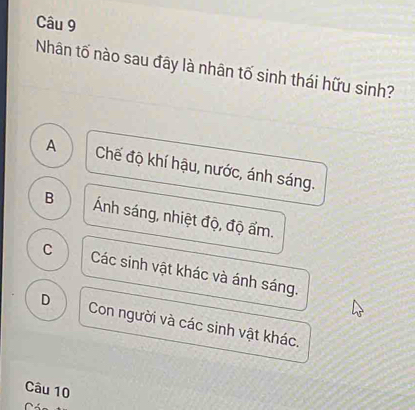Pick the letter D beside 'Con người' answer

click(45, 300)
